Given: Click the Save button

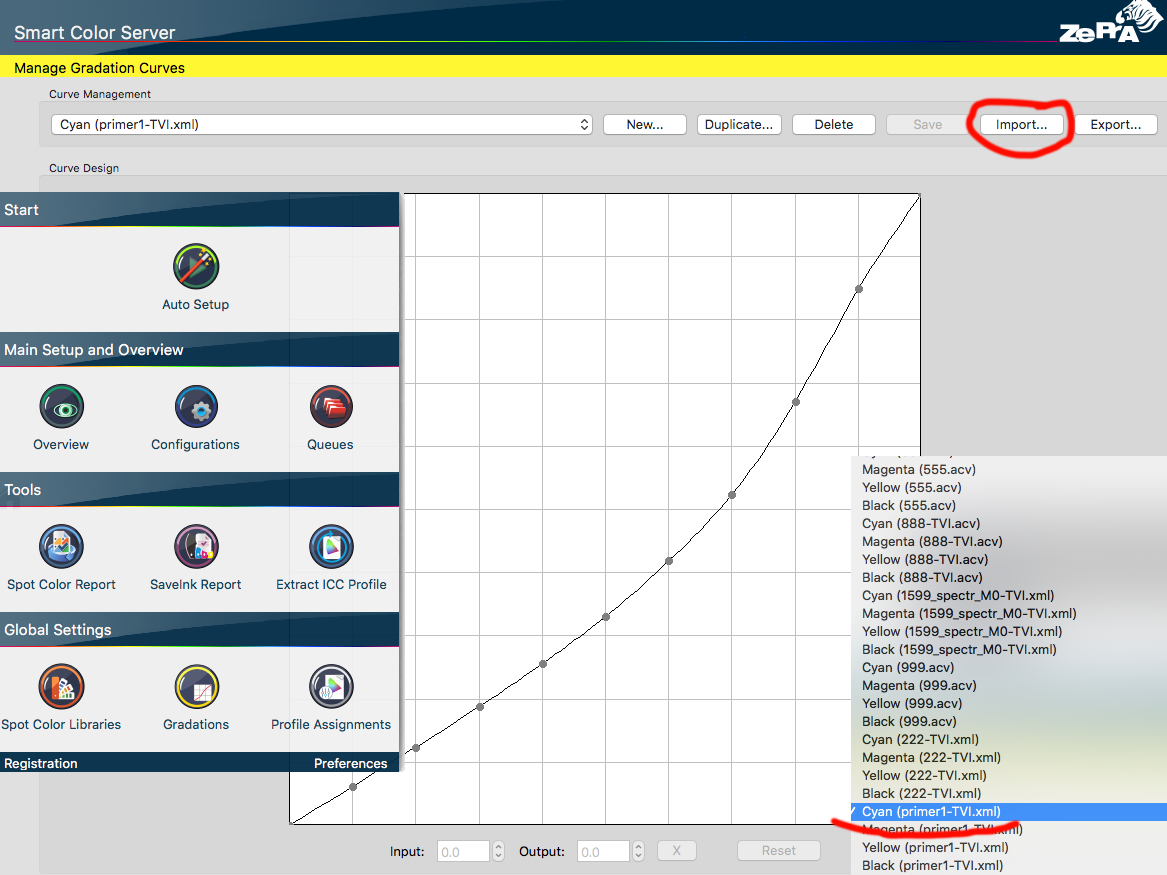Looking at the screenshot, I should click(927, 124).
